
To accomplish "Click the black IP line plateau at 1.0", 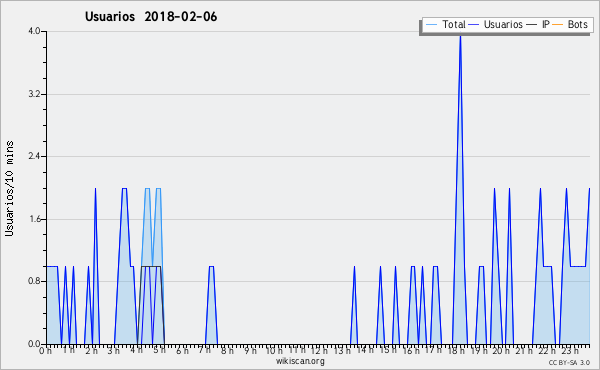I will (151, 266).
